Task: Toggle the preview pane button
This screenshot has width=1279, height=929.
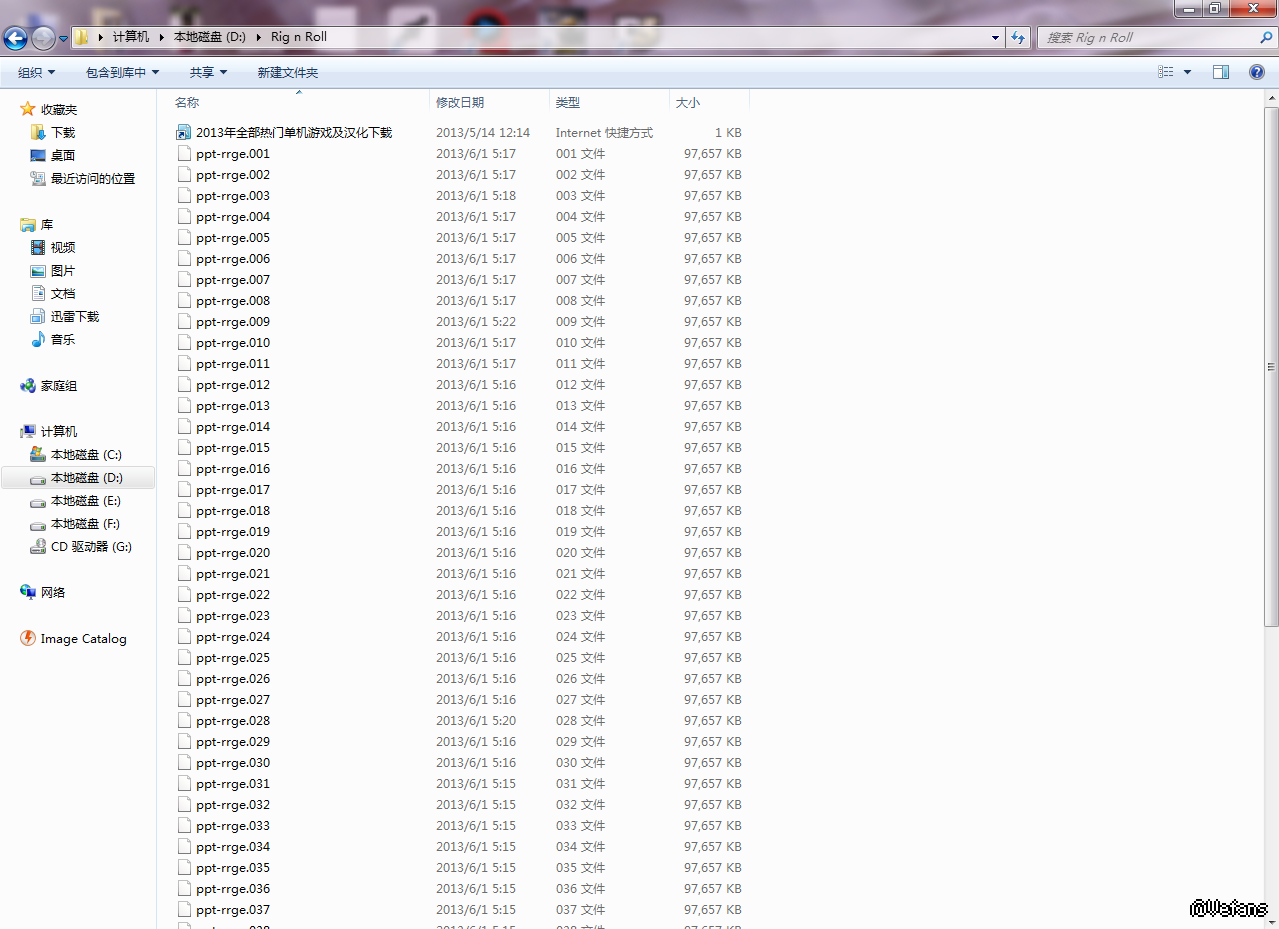Action: tap(1220, 72)
